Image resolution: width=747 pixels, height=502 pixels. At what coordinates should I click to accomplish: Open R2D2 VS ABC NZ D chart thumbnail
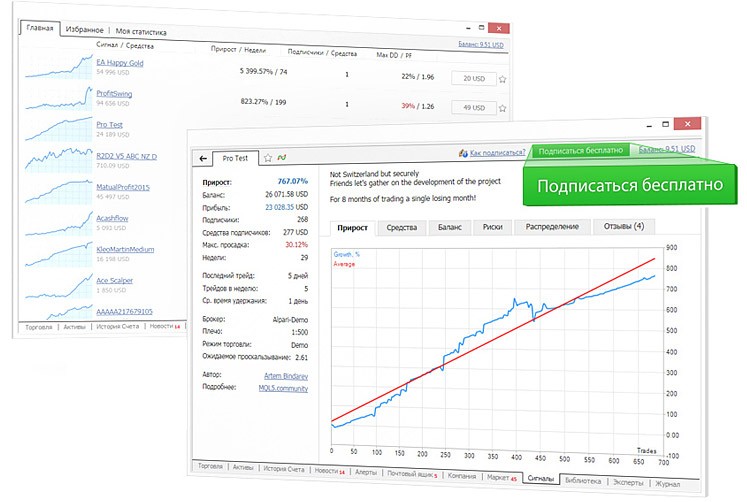point(59,160)
